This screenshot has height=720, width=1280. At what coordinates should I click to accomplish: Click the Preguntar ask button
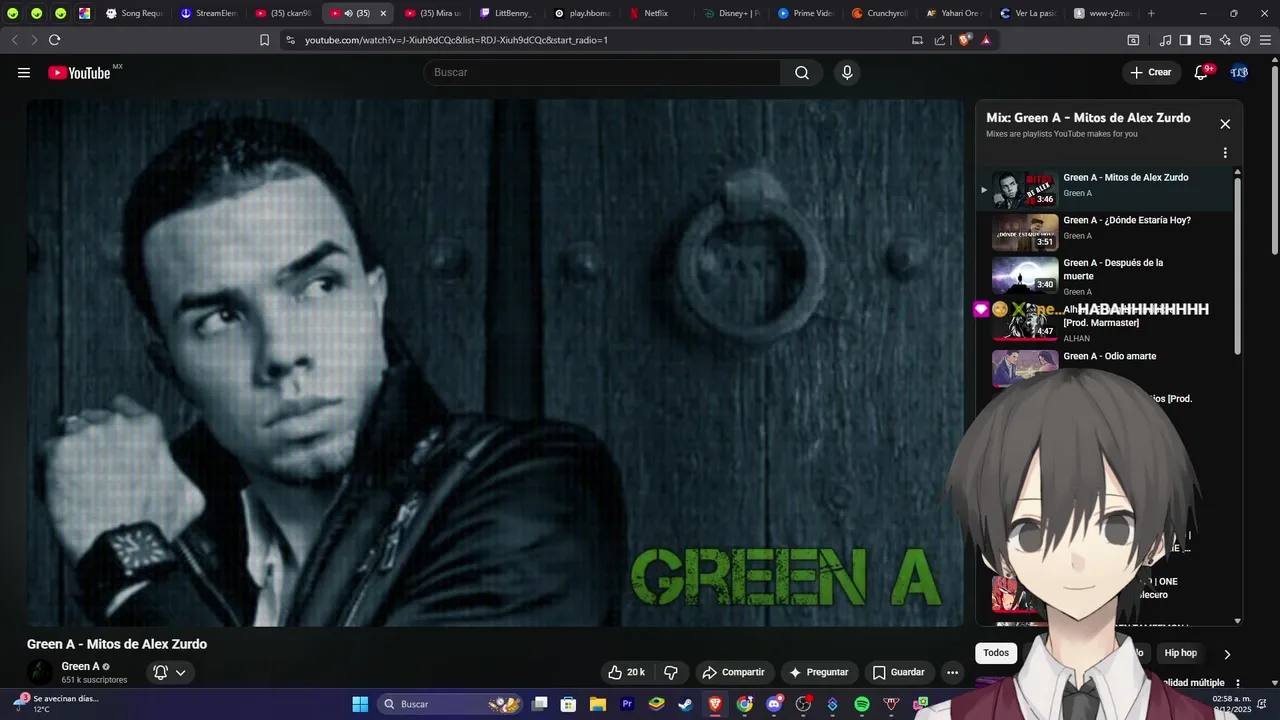click(818, 672)
